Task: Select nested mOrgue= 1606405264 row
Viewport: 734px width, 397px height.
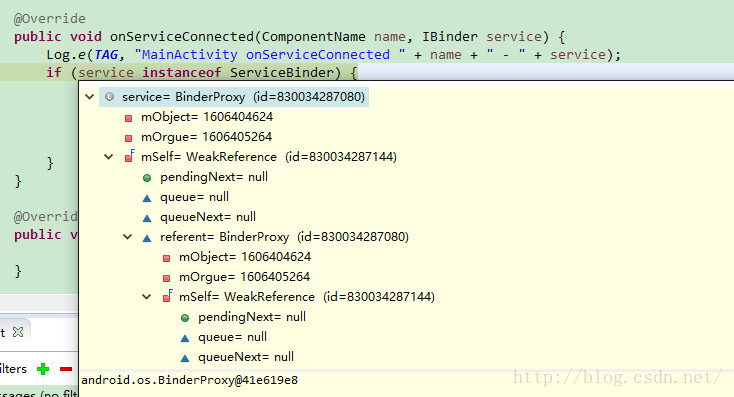Action: point(244,277)
